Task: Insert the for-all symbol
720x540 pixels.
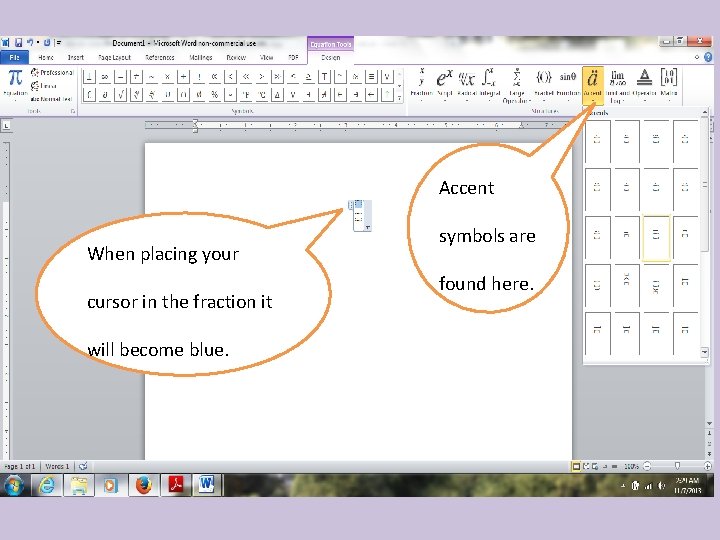Action: (387, 77)
